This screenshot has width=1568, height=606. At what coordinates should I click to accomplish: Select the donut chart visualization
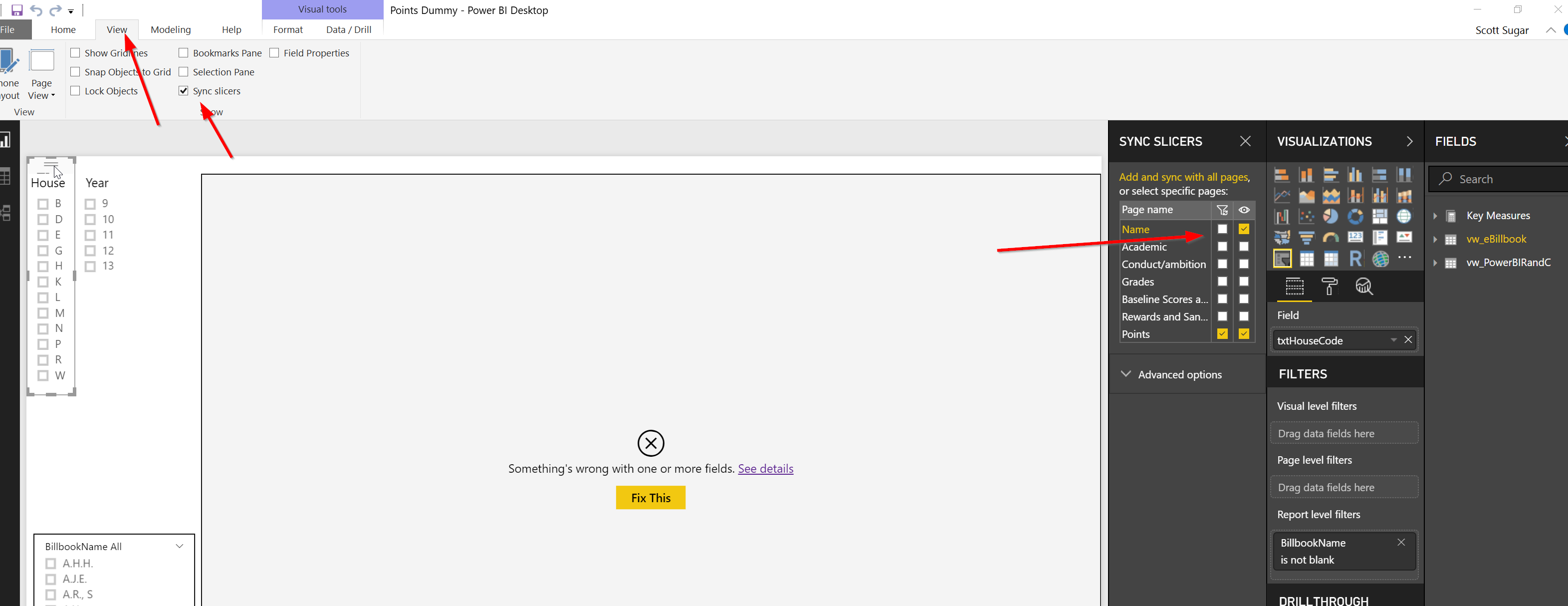(1355, 216)
